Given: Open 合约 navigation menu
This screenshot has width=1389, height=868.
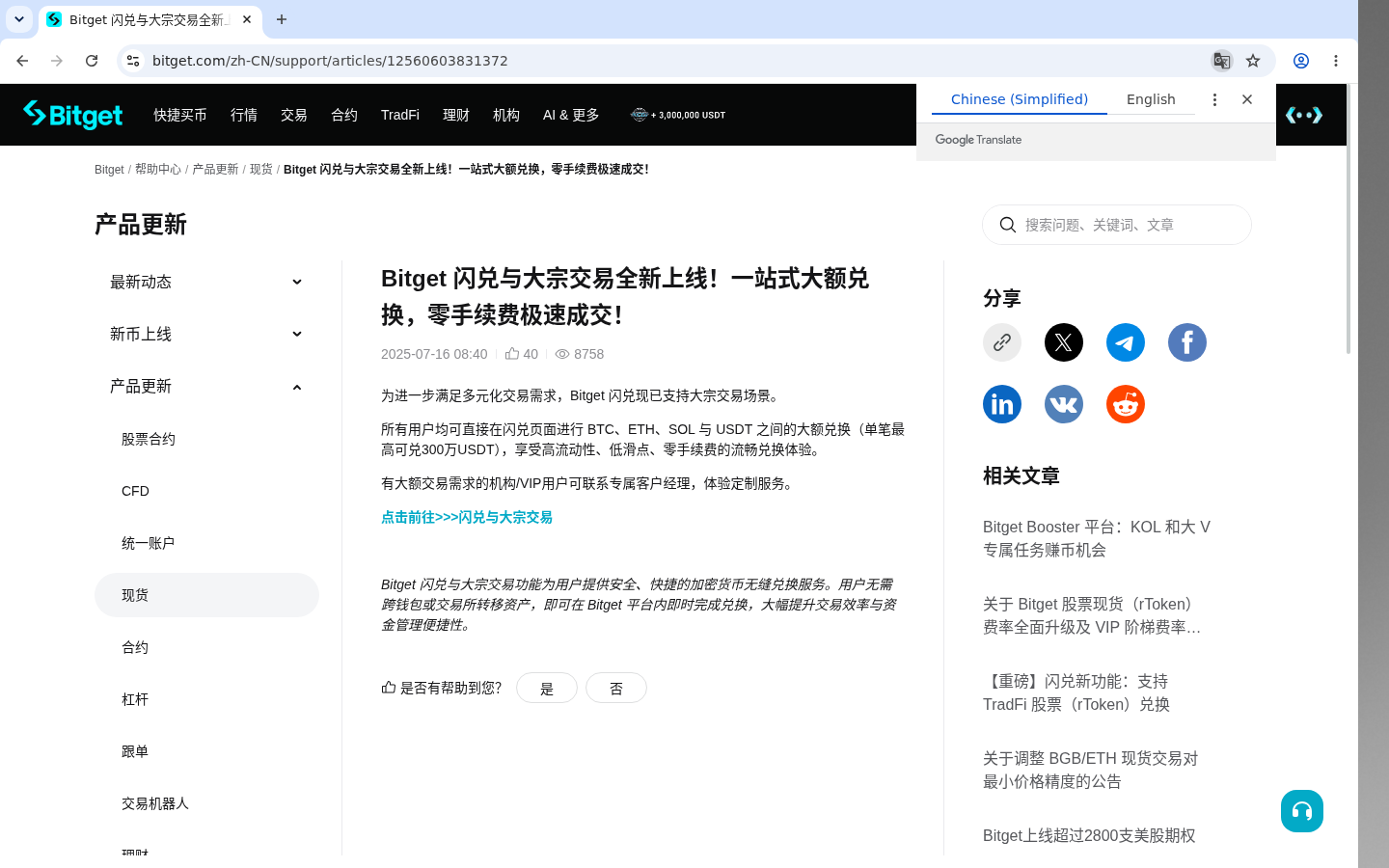Looking at the screenshot, I should pyautogui.click(x=344, y=115).
